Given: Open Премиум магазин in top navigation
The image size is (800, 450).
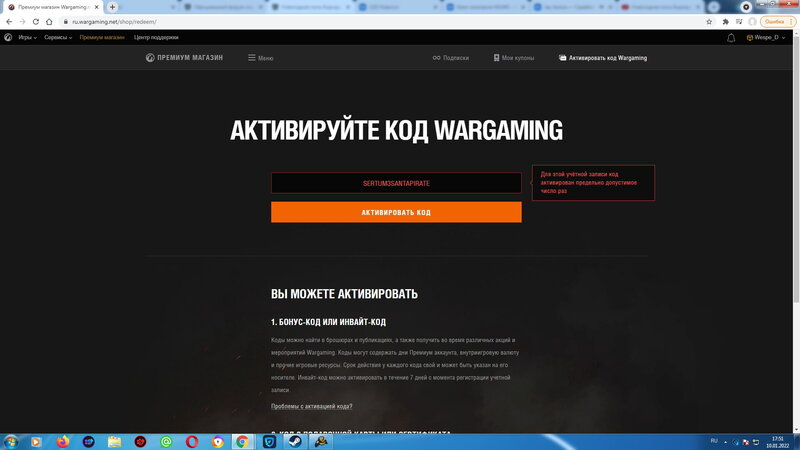Looking at the screenshot, I should (x=102, y=37).
